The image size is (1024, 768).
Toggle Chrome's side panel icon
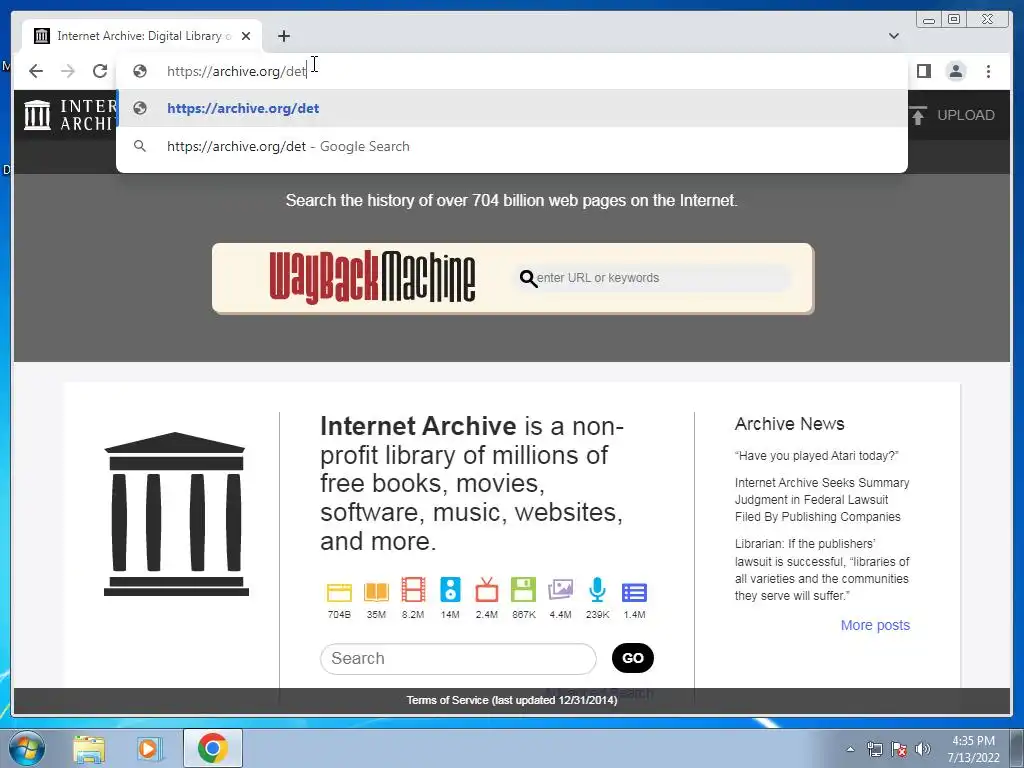pos(923,71)
